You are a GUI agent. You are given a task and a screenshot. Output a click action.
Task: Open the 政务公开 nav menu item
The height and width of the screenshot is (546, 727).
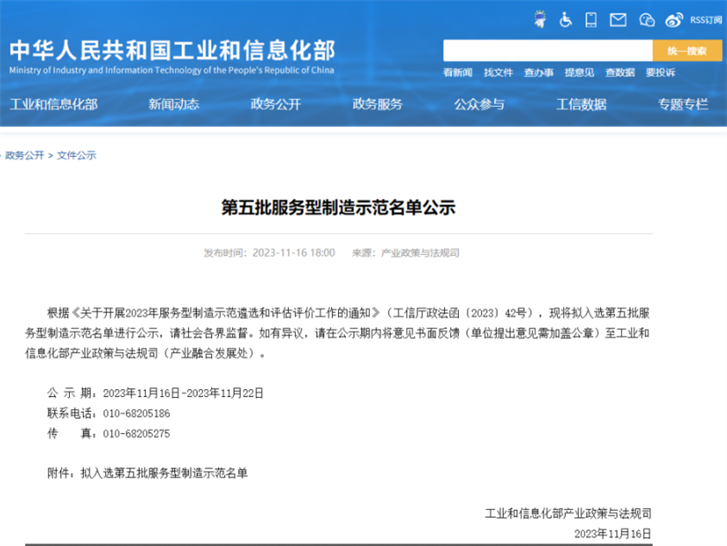[x=276, y=104]
